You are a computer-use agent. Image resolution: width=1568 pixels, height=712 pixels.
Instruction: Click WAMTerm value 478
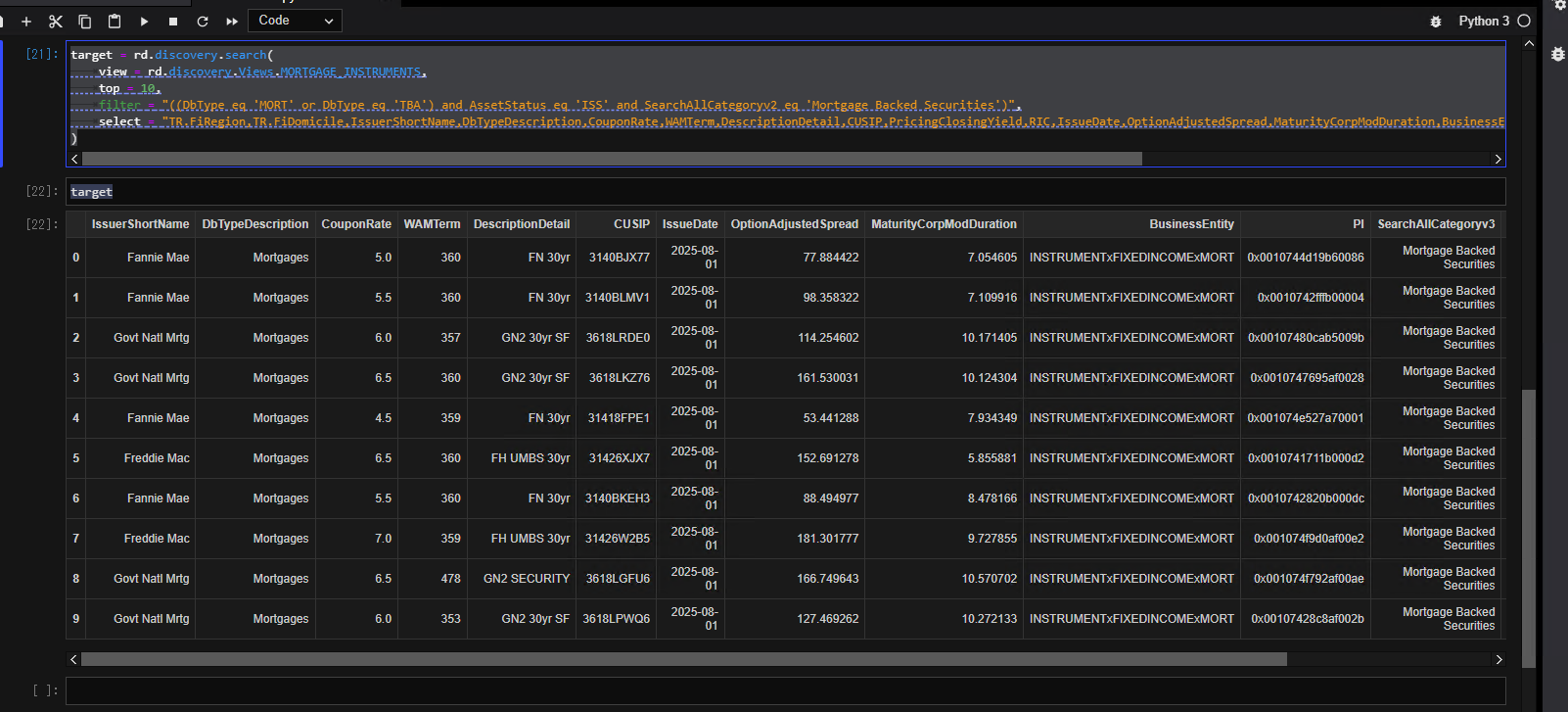[x=450, y=579]
